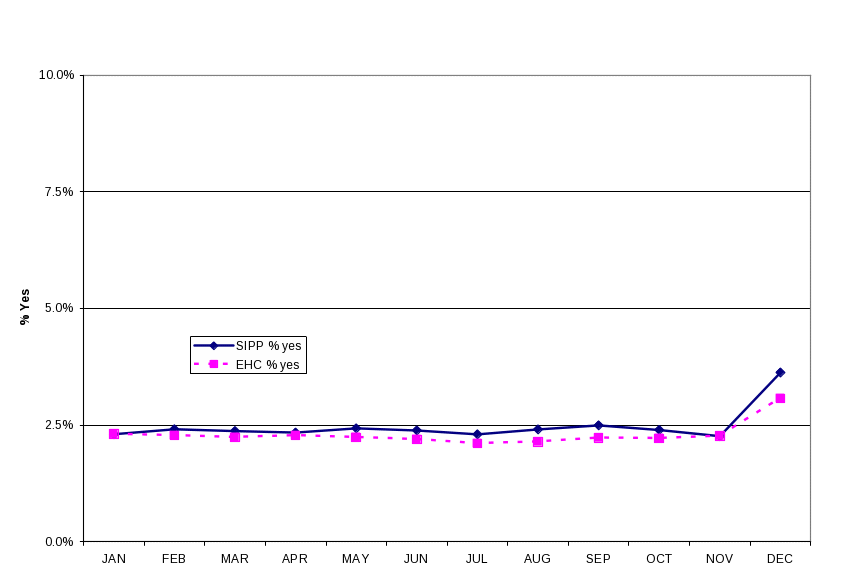This screenshot has height=584, width=856.
Task: Click the diamond line sample in legend
Action: (x=213, y=345)
